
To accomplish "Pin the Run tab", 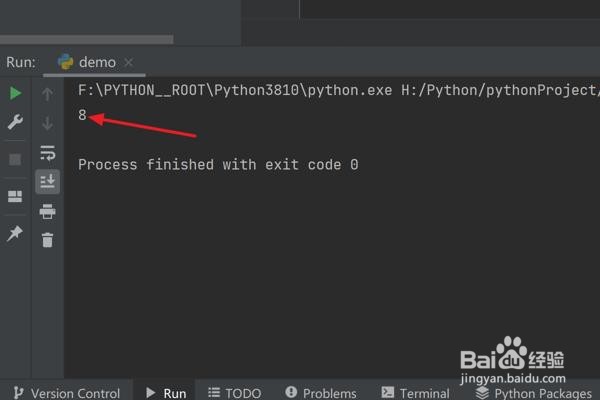I will coord(15,233).
